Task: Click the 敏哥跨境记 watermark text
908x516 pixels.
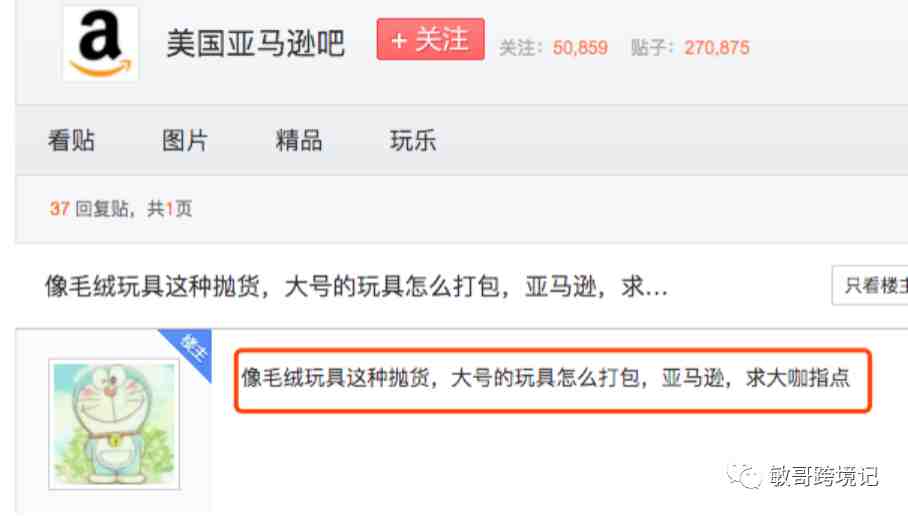Action: click(x=823, y=476)
